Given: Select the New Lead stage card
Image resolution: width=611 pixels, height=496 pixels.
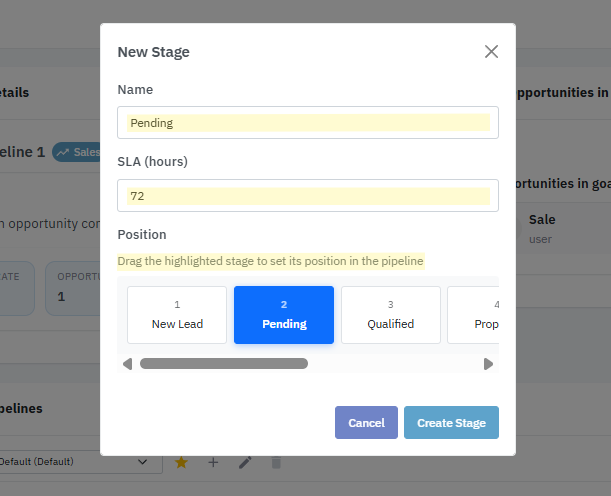Looking at the screenshot, I should point(177,315).
